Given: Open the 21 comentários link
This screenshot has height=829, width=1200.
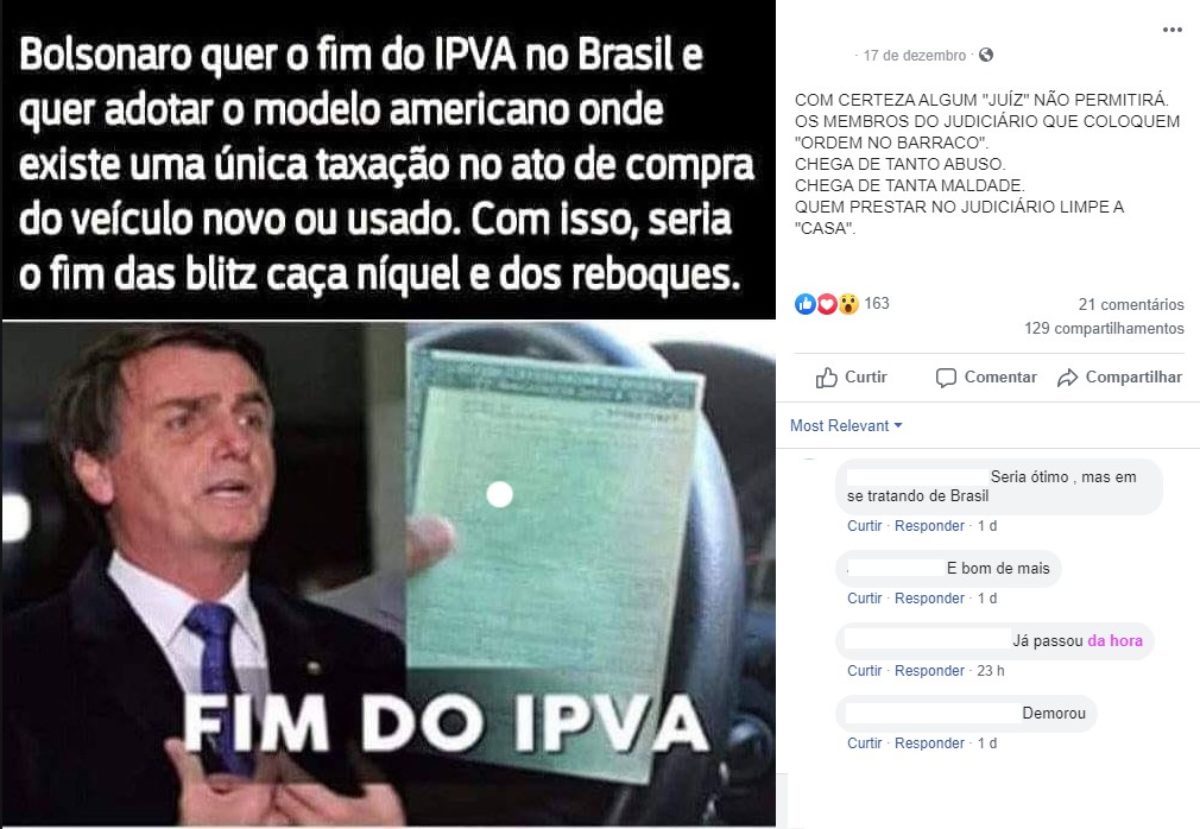Looking at the screenshot, I should 1131,305.
